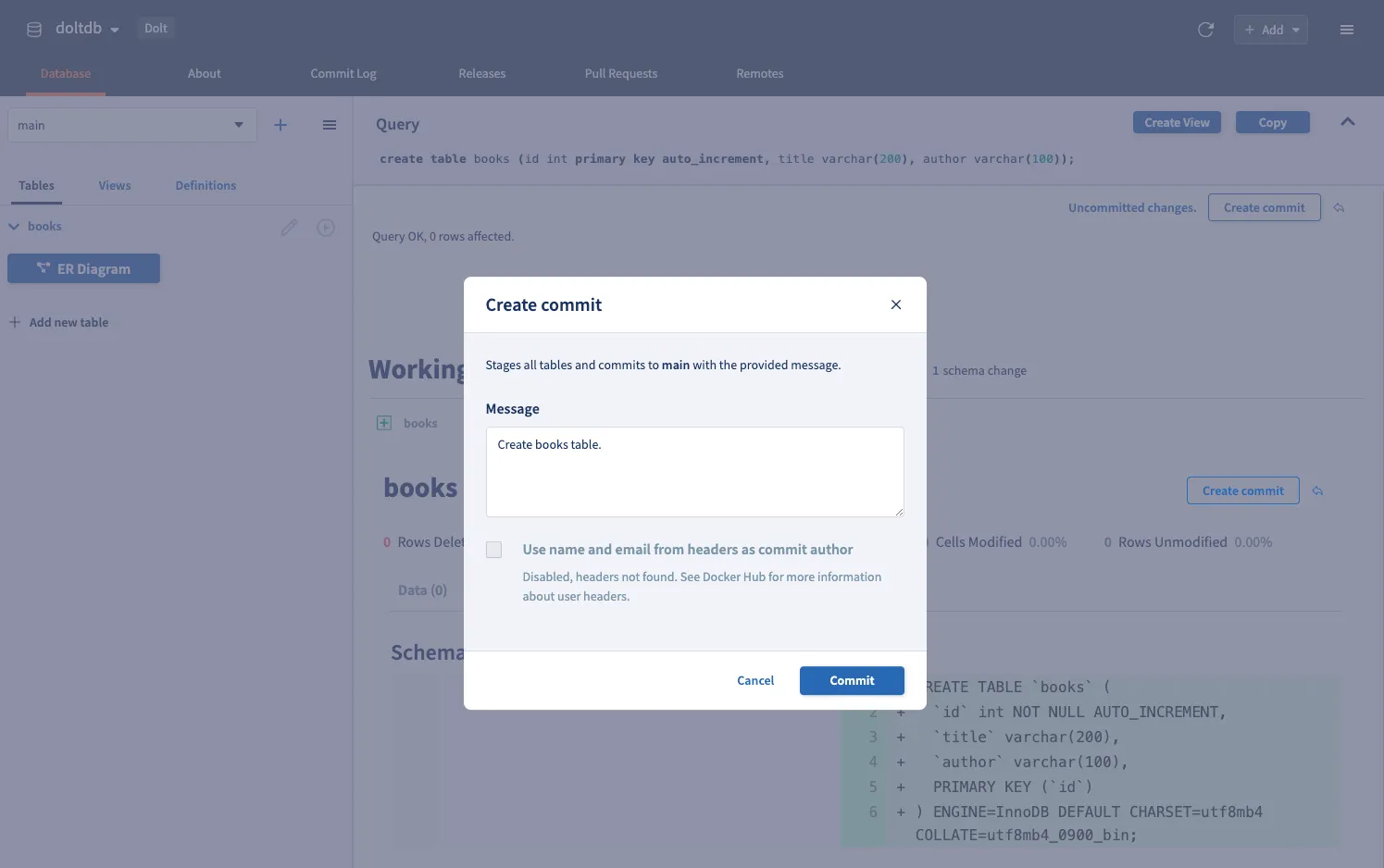Open the Views tab in the sidebar
1384x868 pixels.
click(x=114, y=185)
